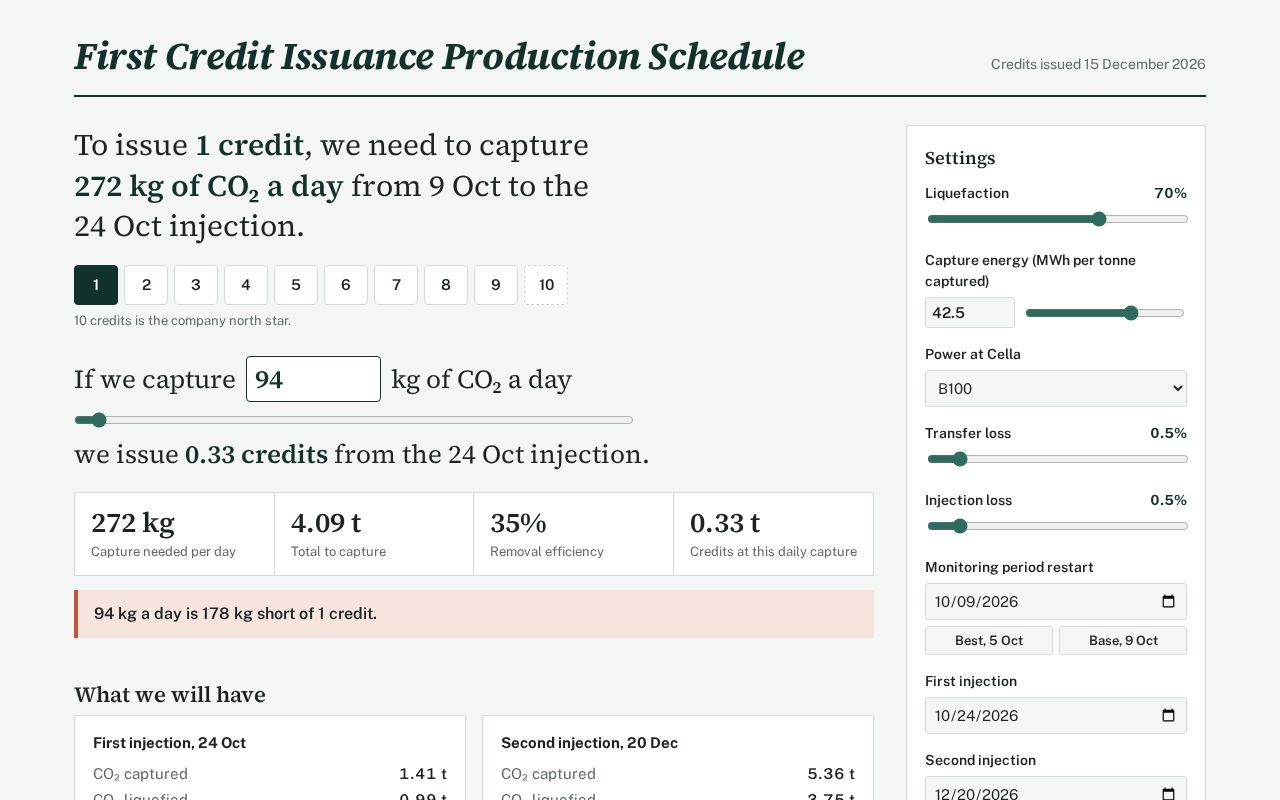Select credit target 3
Screen dimensions: 1280x800
point(196,285)
